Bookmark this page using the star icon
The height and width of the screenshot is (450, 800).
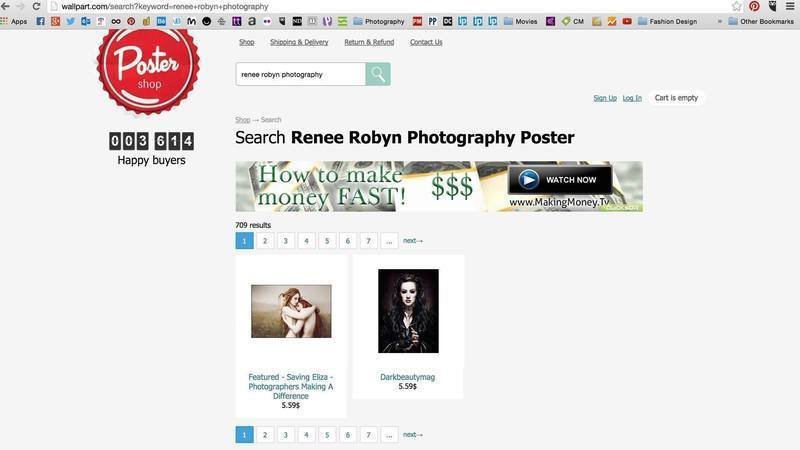click(737, 6)
